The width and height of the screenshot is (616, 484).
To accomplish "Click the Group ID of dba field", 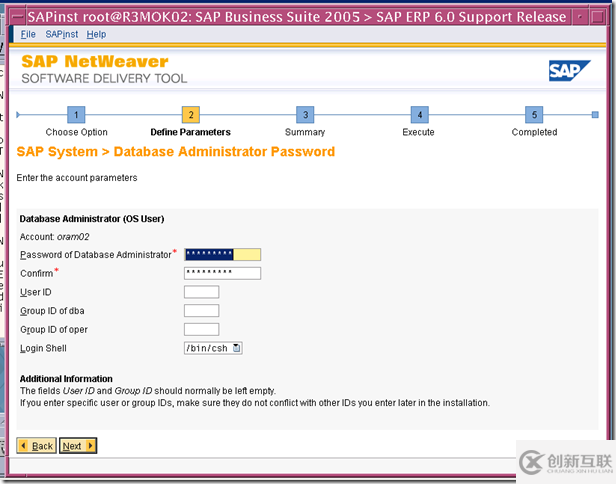I will (202, 310).
